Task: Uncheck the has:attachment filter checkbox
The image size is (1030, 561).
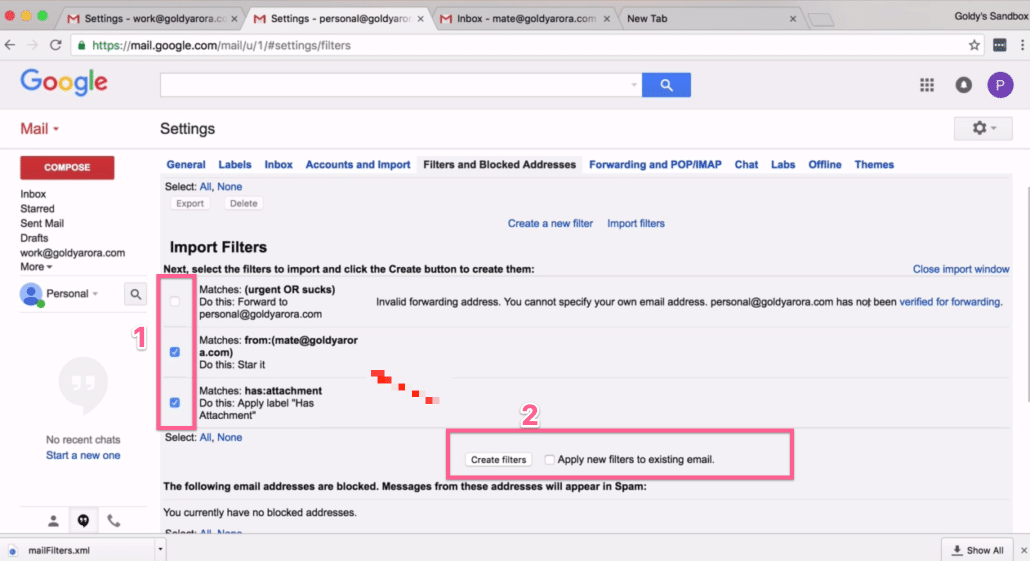Action: [x=175, y=403]
